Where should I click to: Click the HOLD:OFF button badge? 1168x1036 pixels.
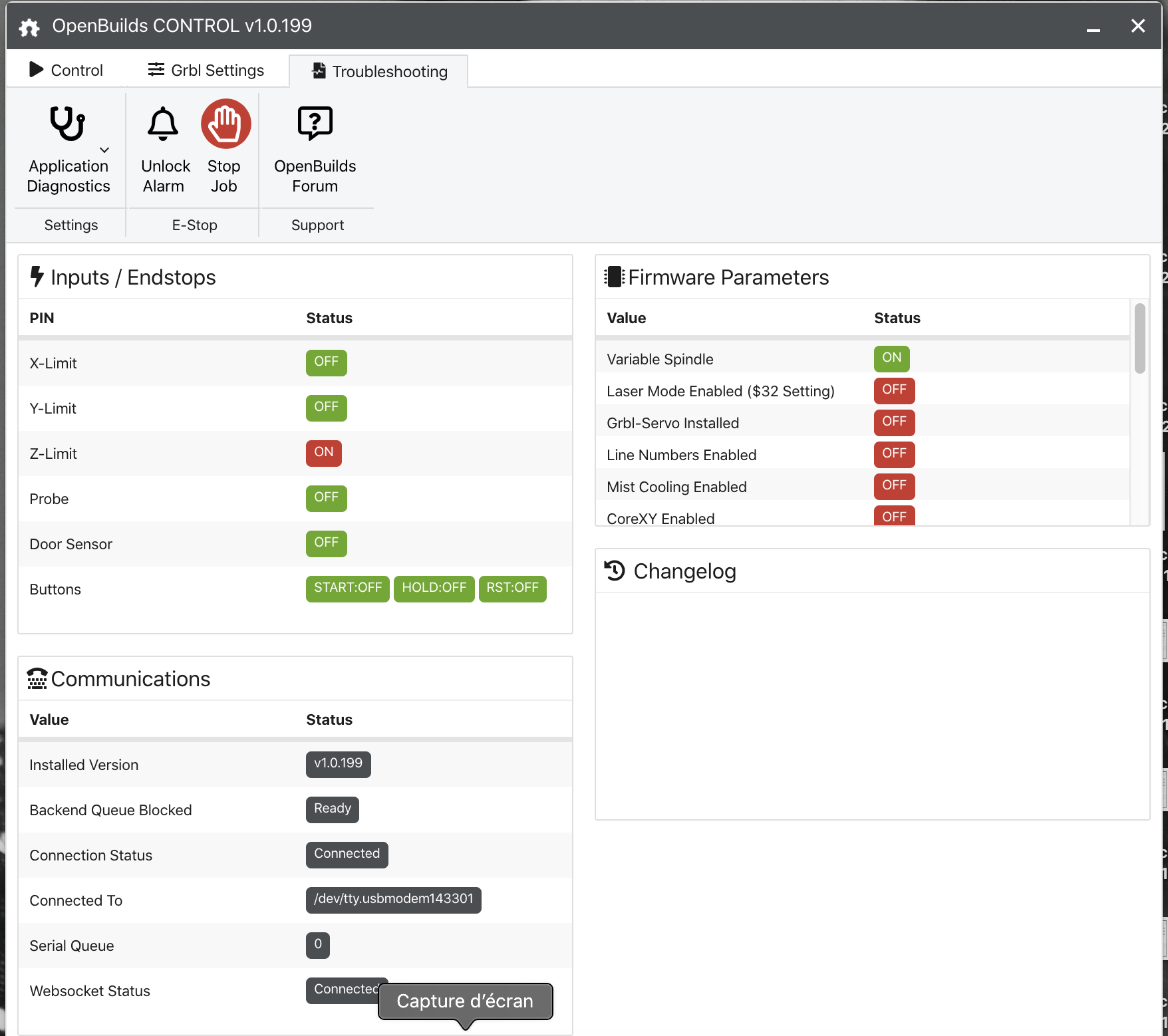(x=434, y=588)
